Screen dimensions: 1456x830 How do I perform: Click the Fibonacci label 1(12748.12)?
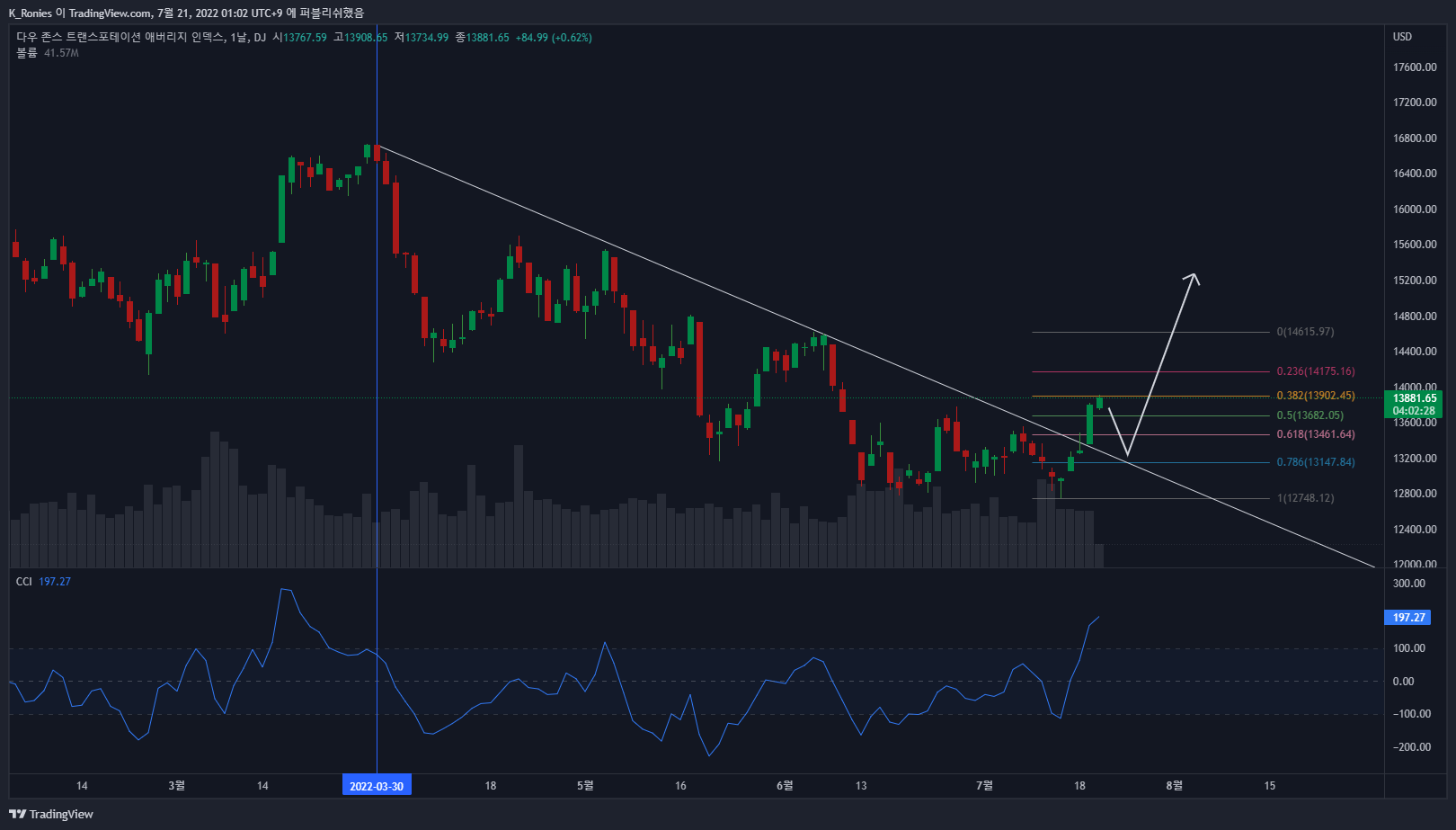point(1305,498)
